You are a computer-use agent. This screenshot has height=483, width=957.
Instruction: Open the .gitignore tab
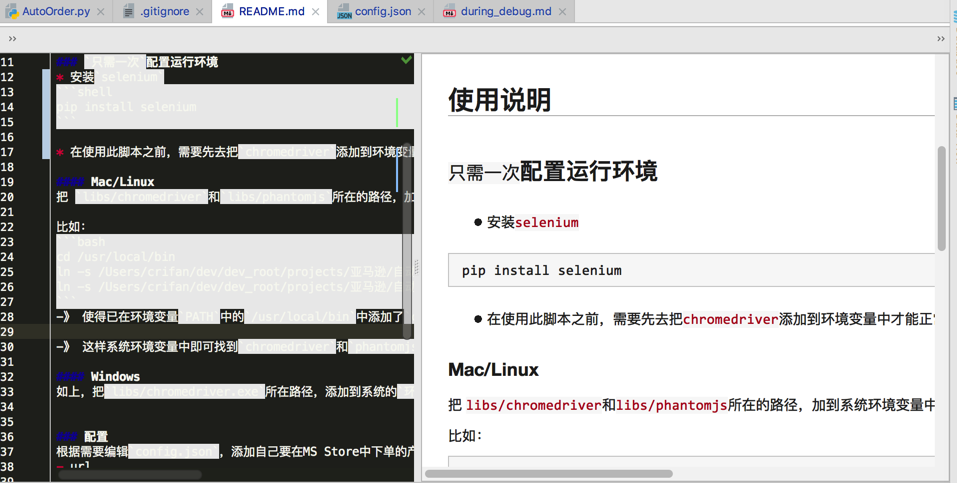point(164,11)
